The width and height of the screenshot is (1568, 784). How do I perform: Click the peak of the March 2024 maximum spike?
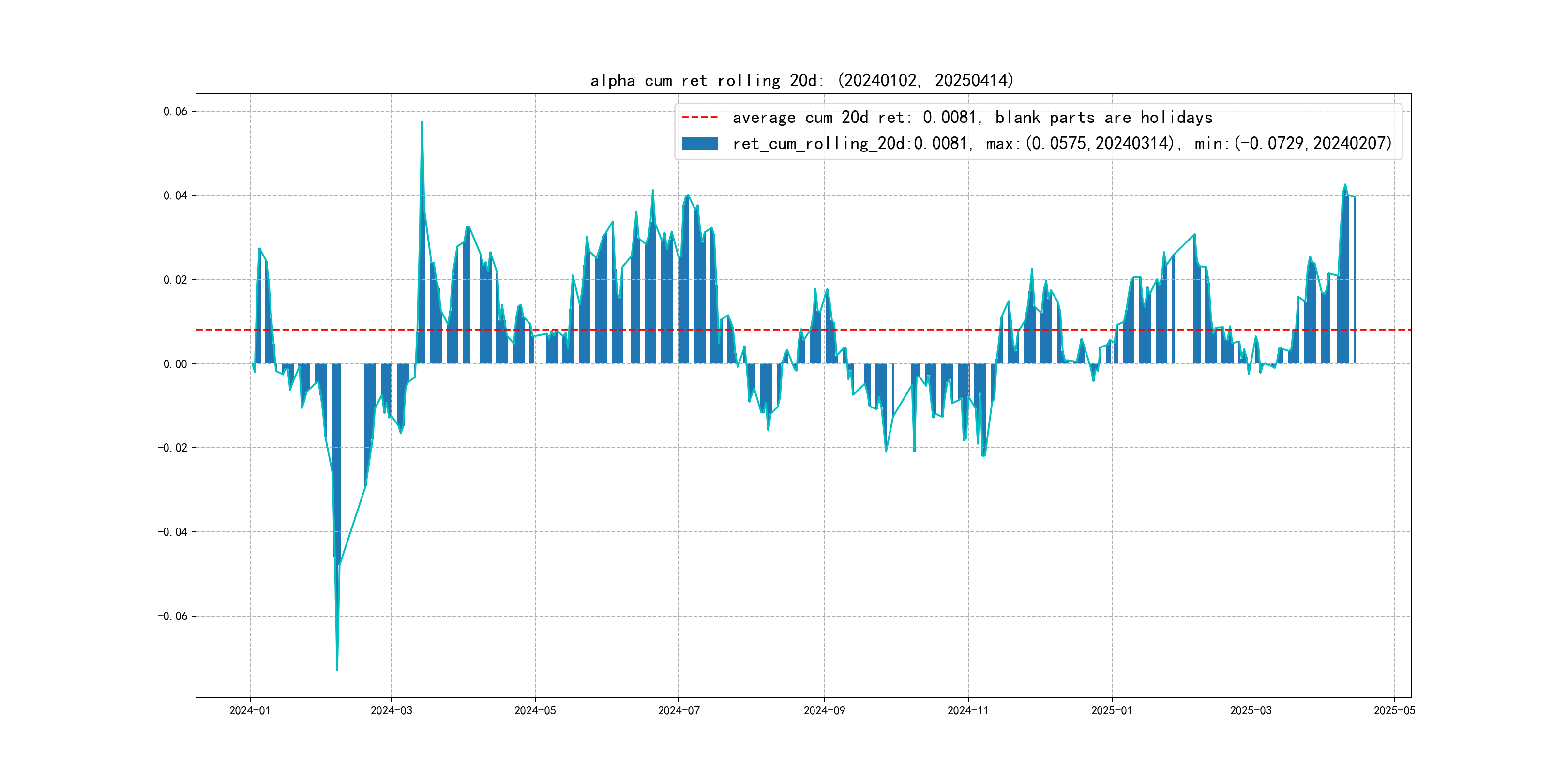pyautogui.click(x=422, y=122)
